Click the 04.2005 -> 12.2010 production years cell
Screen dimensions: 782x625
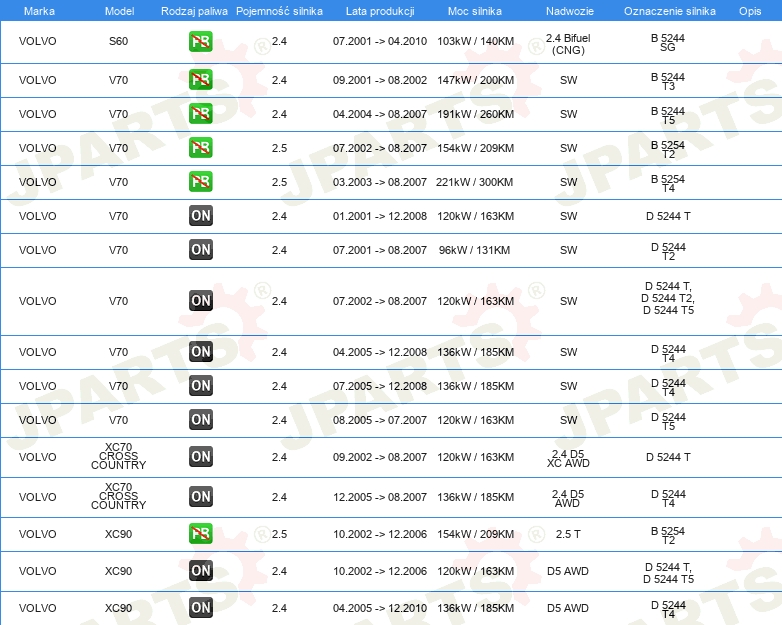[380, 608]
